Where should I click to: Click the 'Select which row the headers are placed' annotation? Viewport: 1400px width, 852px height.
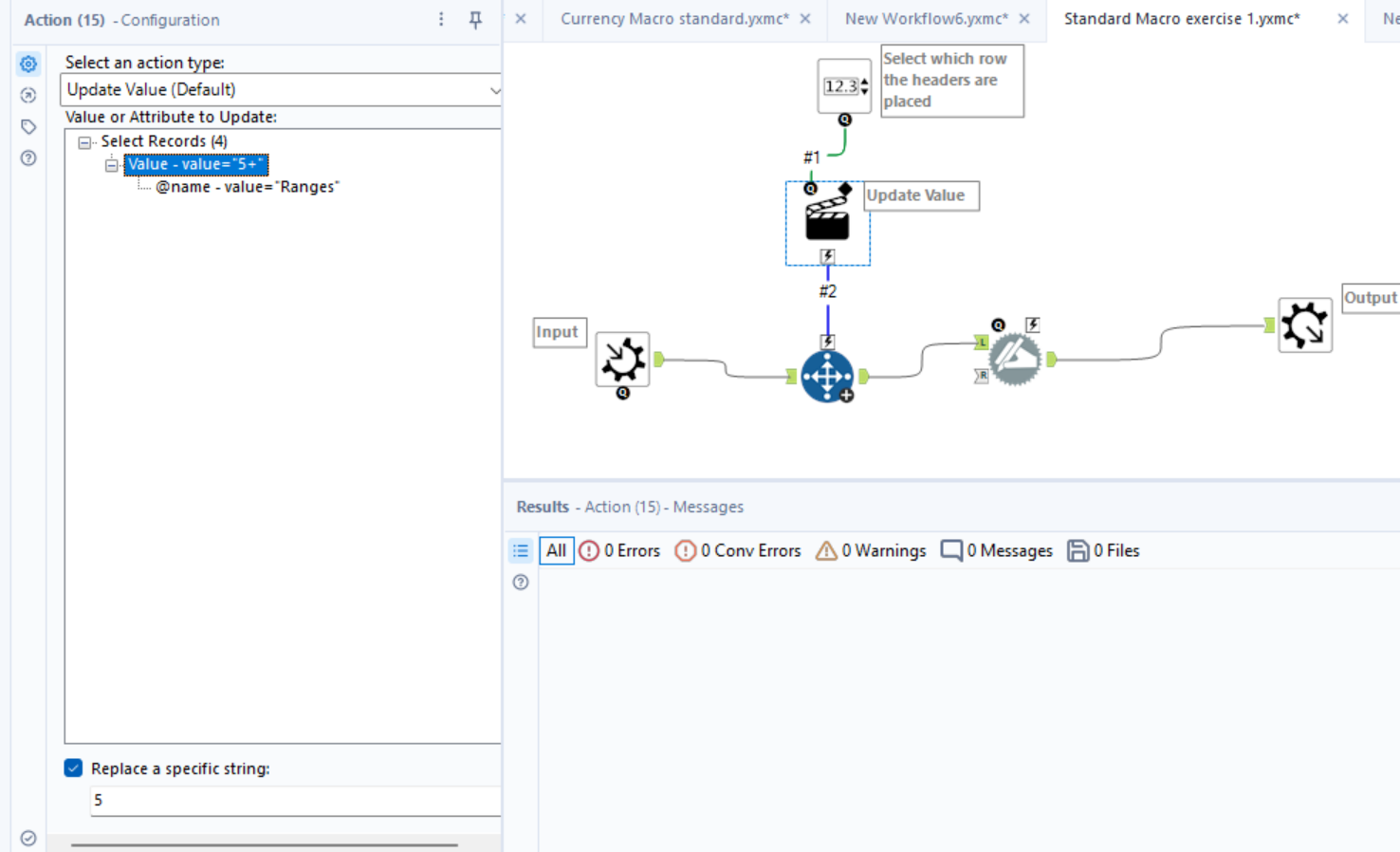952,81
